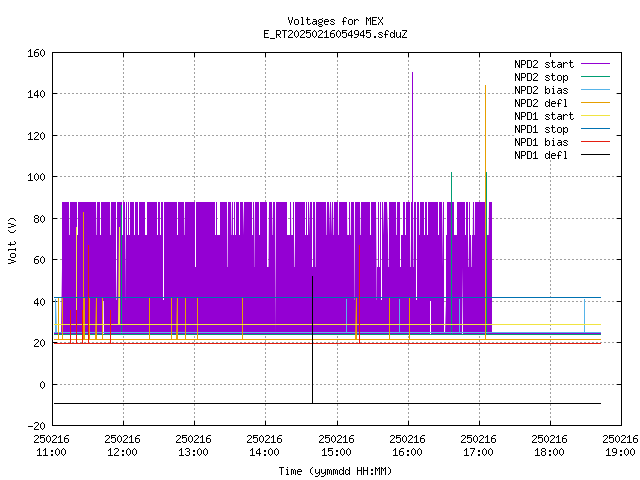Click the y-axis tick label 100
The width and height of the screenshot is (640, 480).
pos(36,177)
